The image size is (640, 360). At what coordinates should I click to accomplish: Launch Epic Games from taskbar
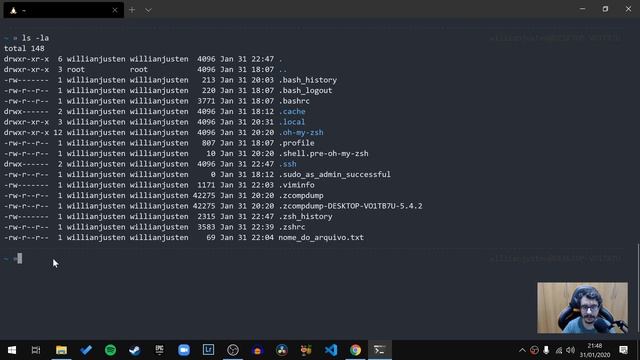[x=159, y=350]
